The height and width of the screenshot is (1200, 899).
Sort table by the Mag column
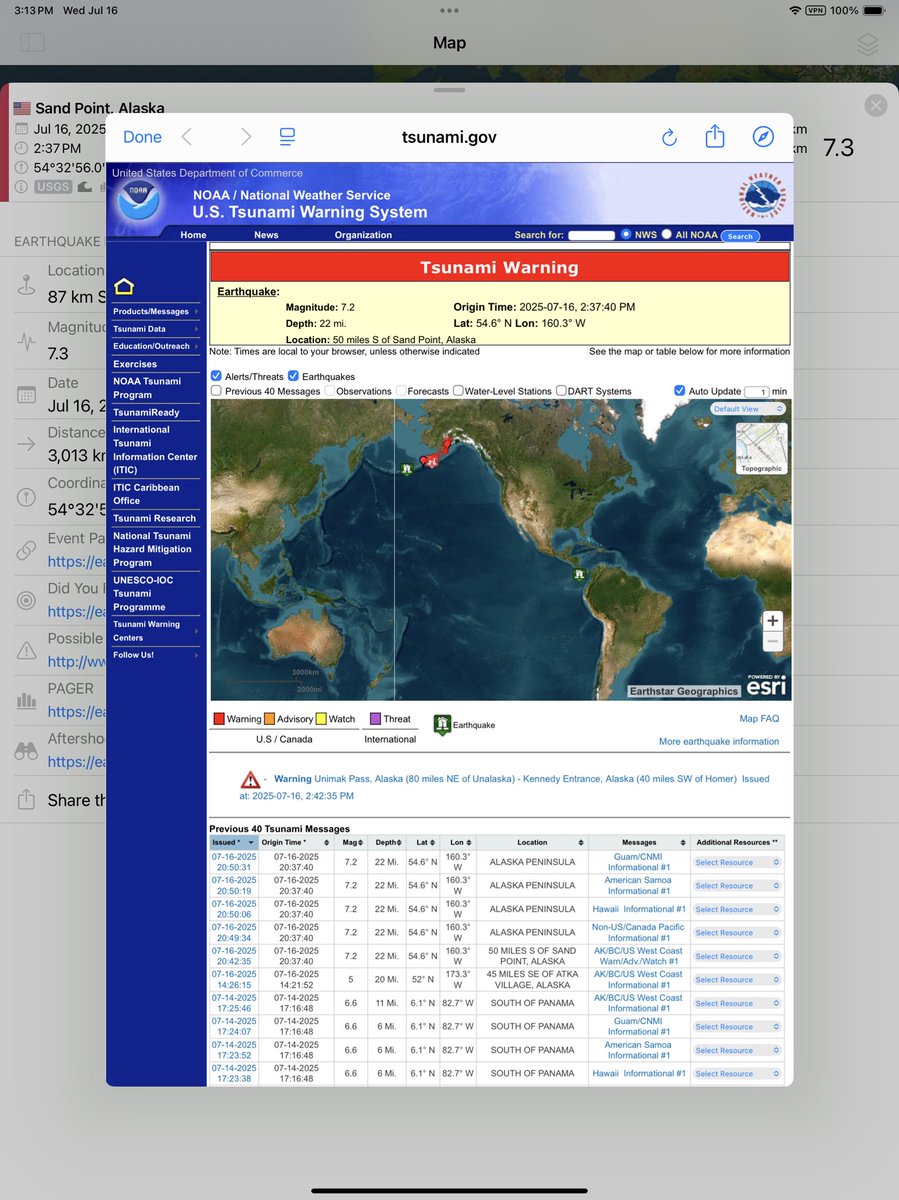click(x=353, y=843)
